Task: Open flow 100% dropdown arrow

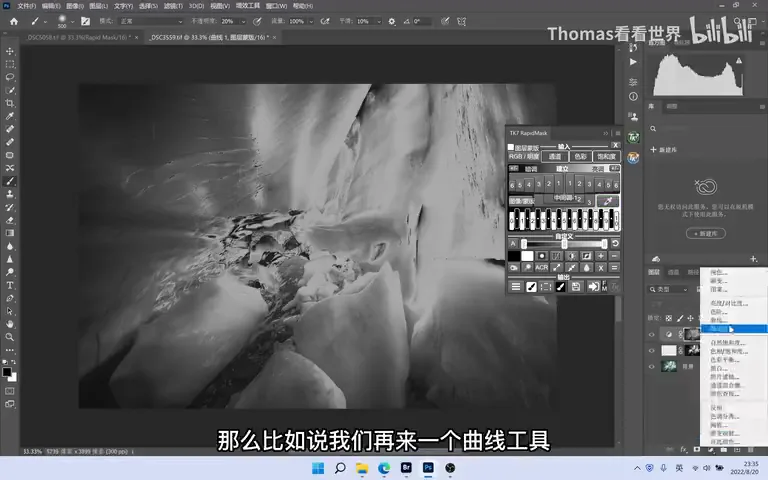Action: pyautogui.click(x=311, y=22)
